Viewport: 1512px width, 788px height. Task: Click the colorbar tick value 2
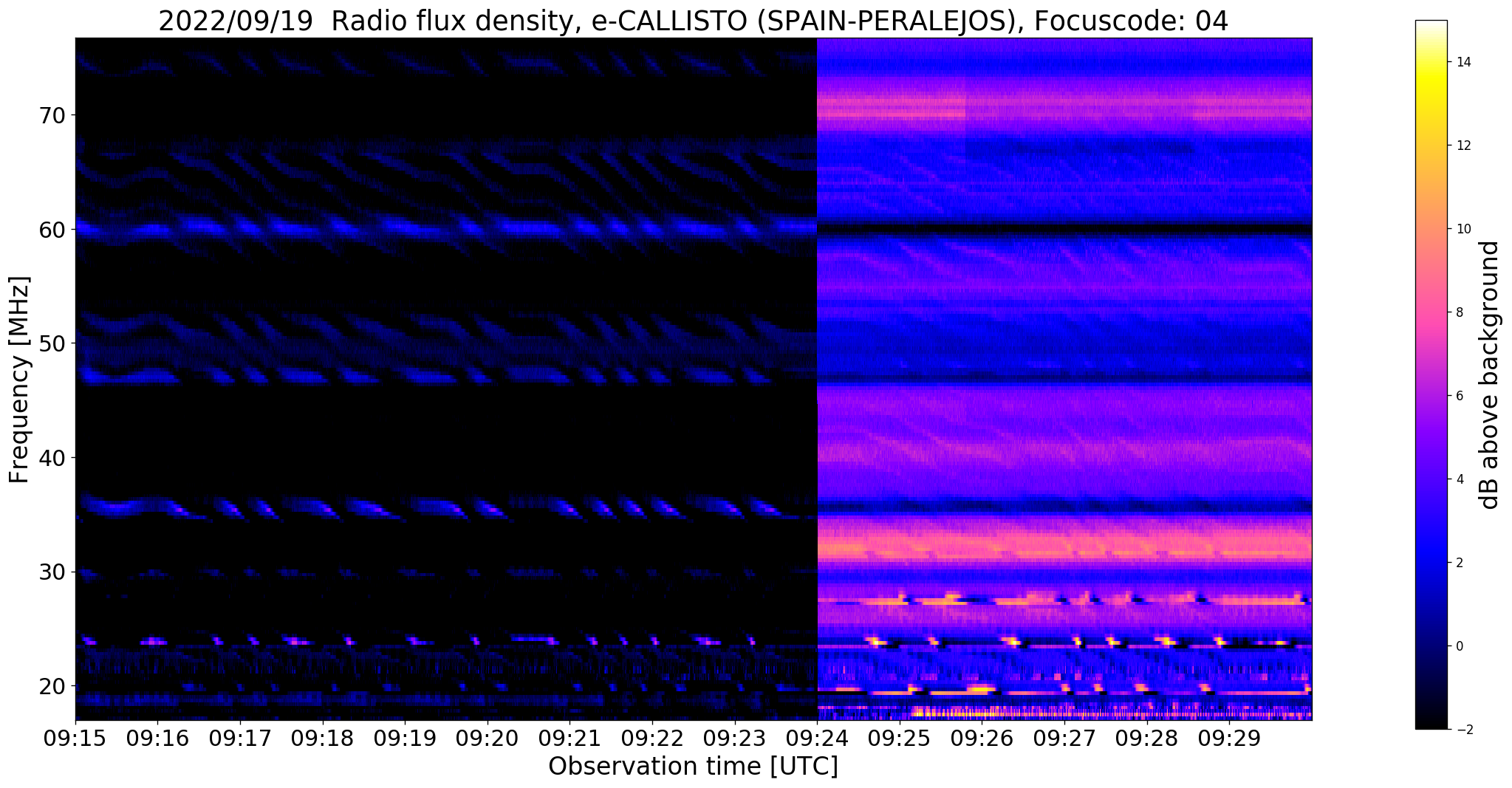point(1458,563)
